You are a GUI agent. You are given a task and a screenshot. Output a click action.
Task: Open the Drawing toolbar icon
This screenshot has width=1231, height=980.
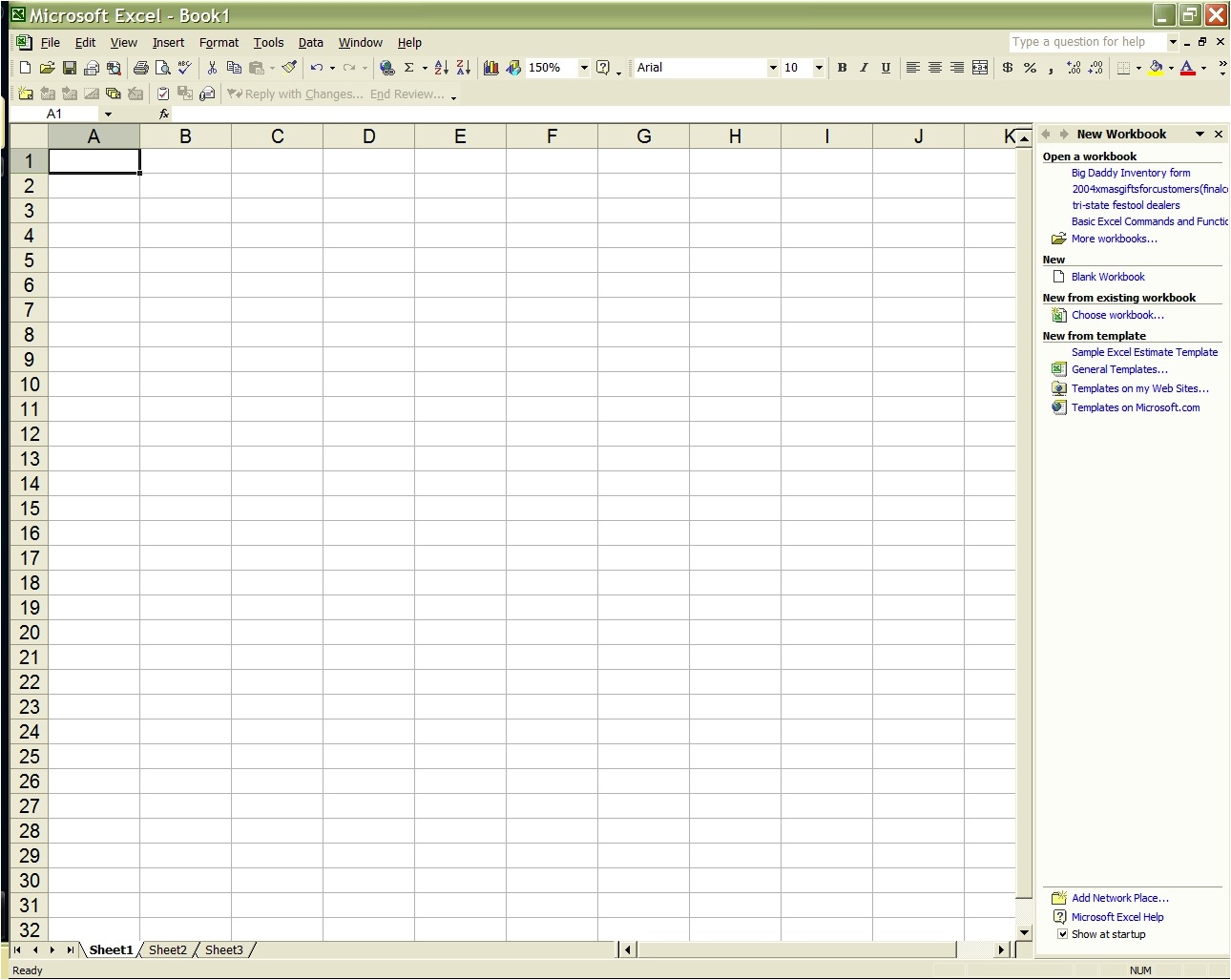click(x=513, y=68)
